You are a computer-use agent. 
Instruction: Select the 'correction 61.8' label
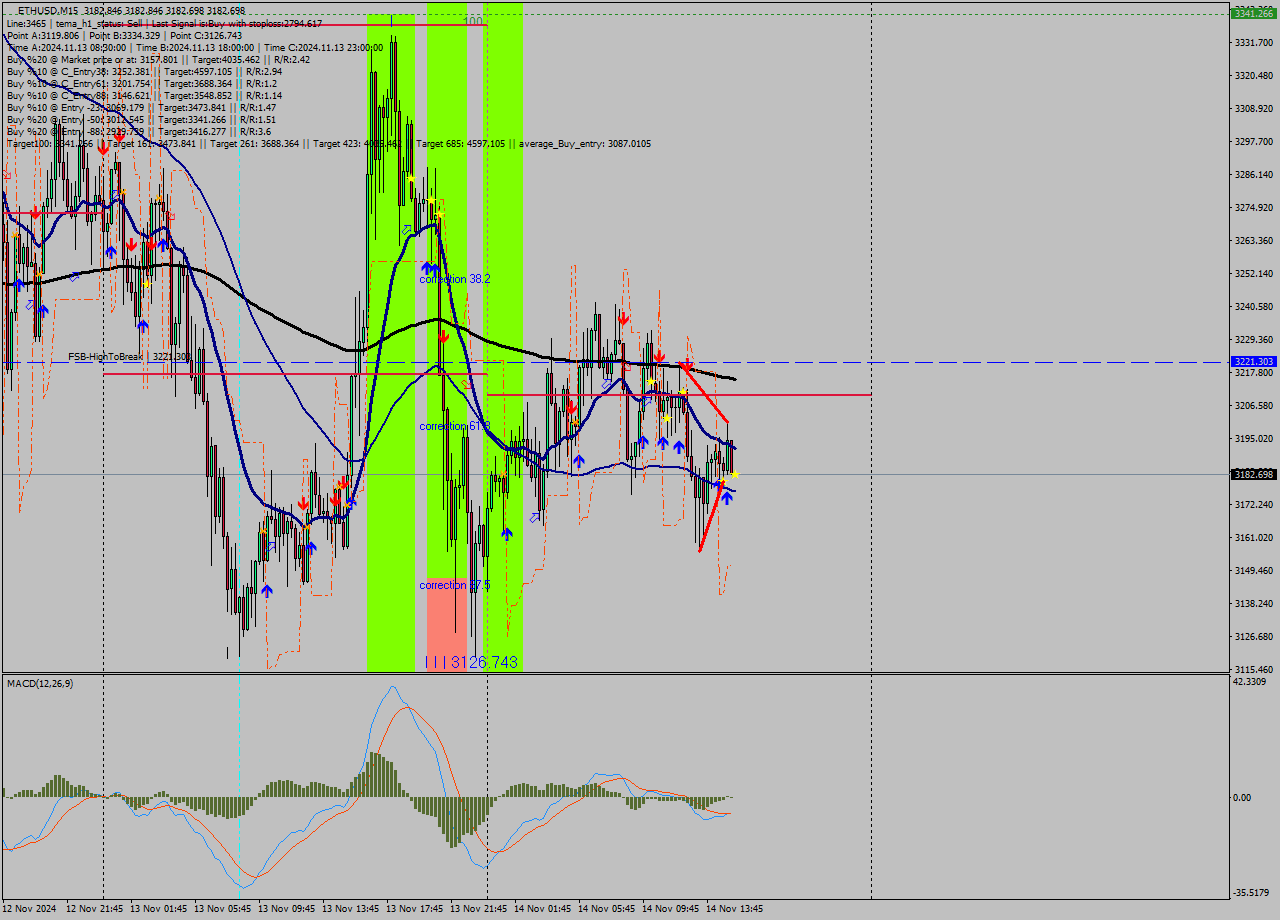(453, 426)
